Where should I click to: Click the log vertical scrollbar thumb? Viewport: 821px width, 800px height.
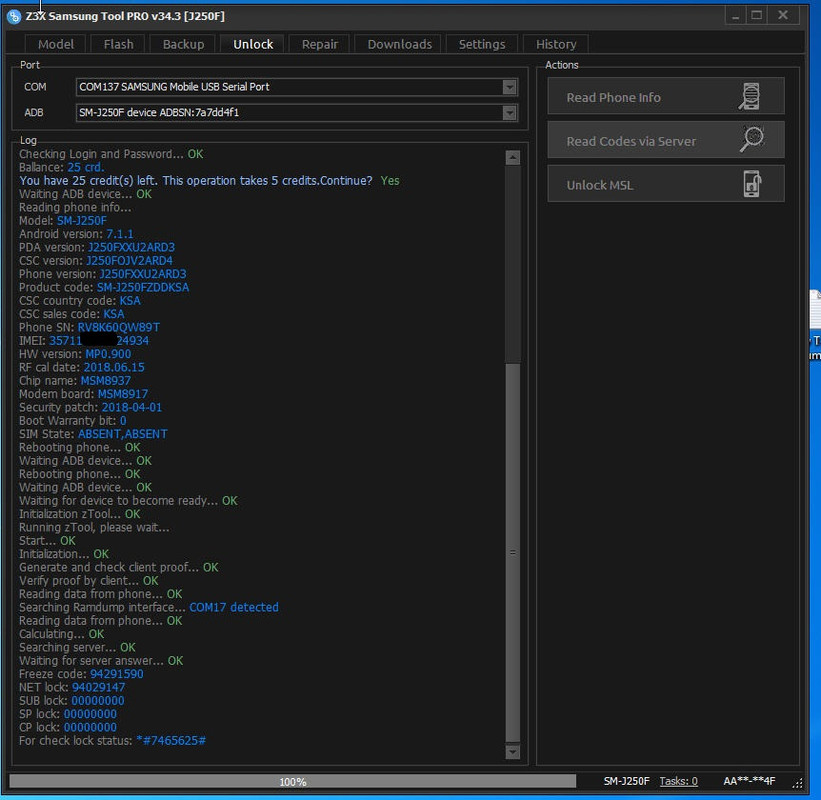[x=513, y=552]
